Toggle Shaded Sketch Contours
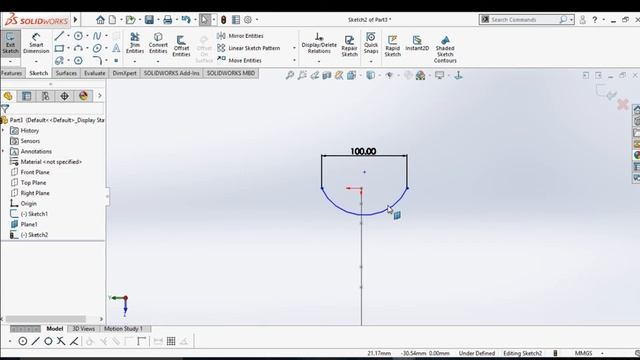 click(445, 49)
